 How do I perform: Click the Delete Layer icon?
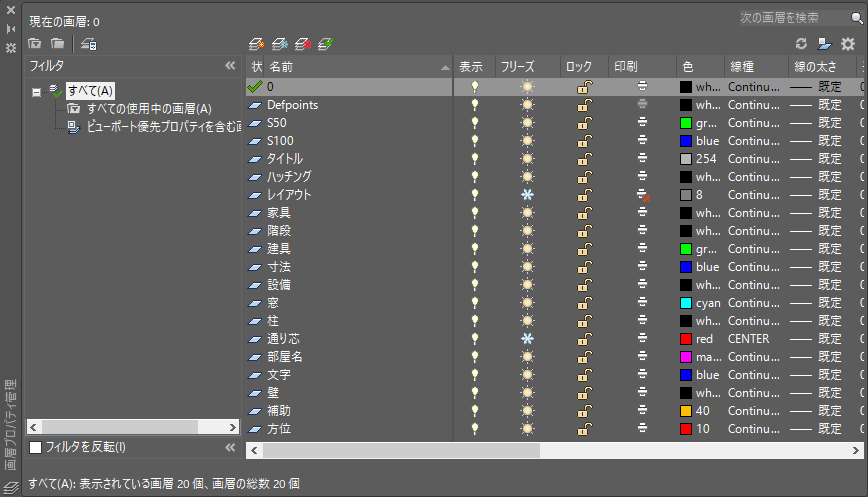[x=303, y=44]
